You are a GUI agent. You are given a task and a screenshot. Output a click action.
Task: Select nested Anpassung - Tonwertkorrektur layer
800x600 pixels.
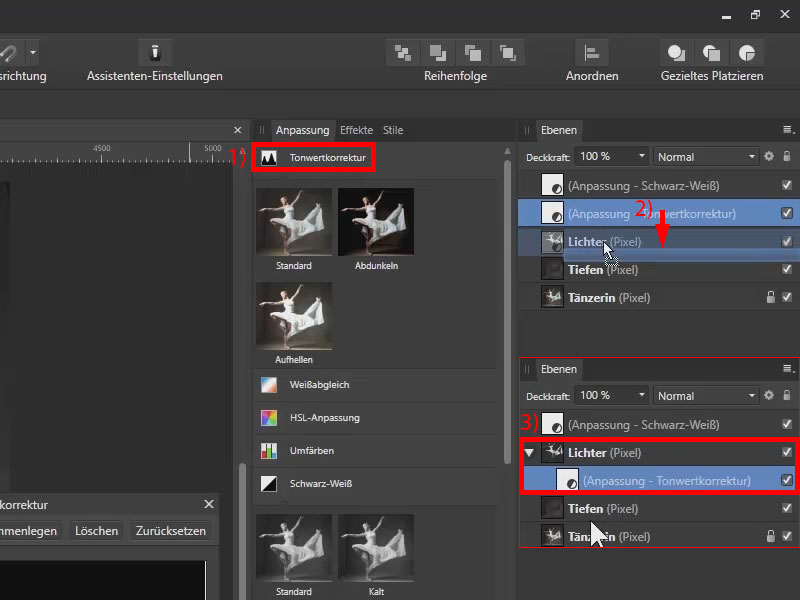point(658,481)
